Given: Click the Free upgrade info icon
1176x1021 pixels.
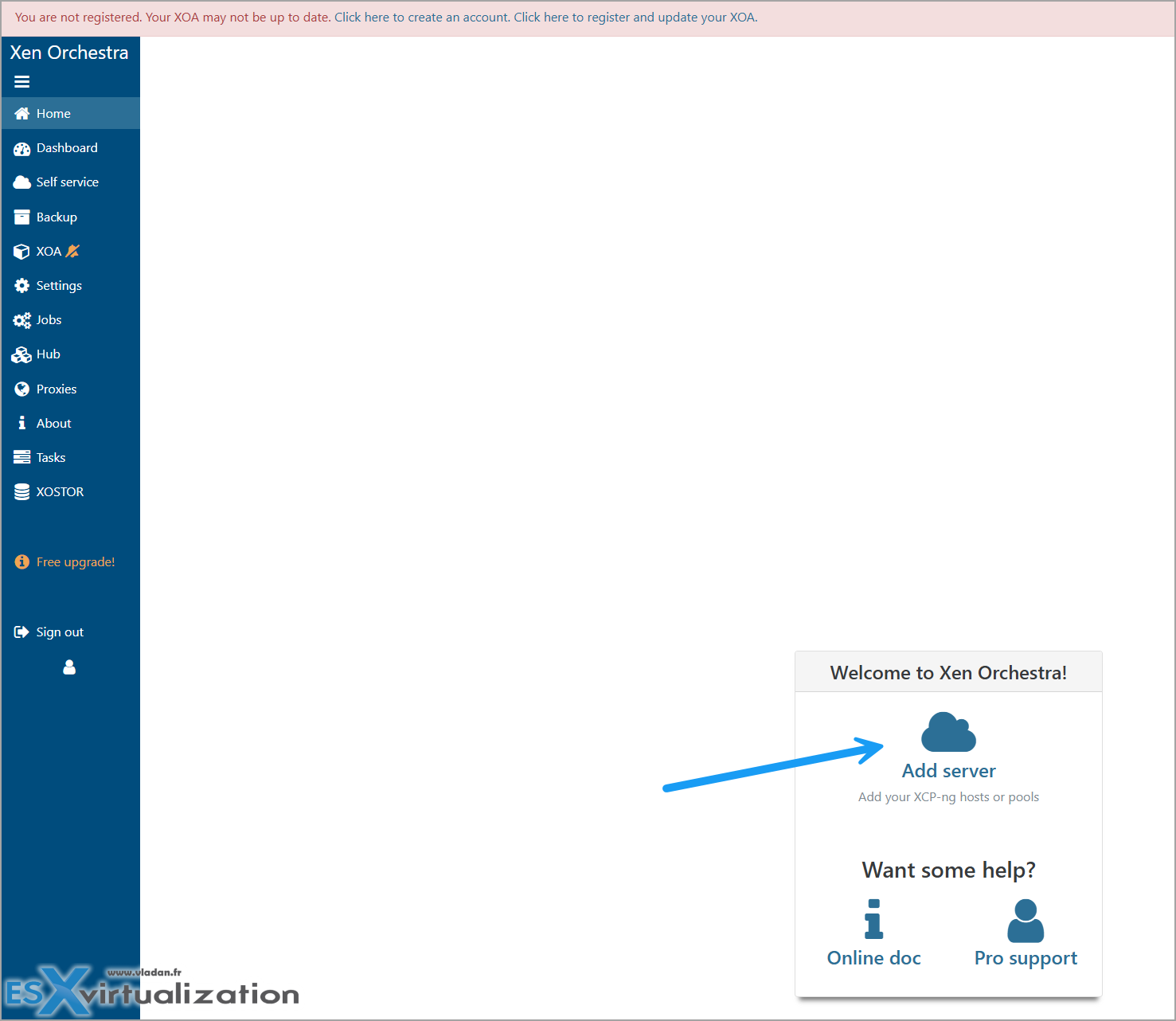Looking at the screenshot, I should click(22, 562).
